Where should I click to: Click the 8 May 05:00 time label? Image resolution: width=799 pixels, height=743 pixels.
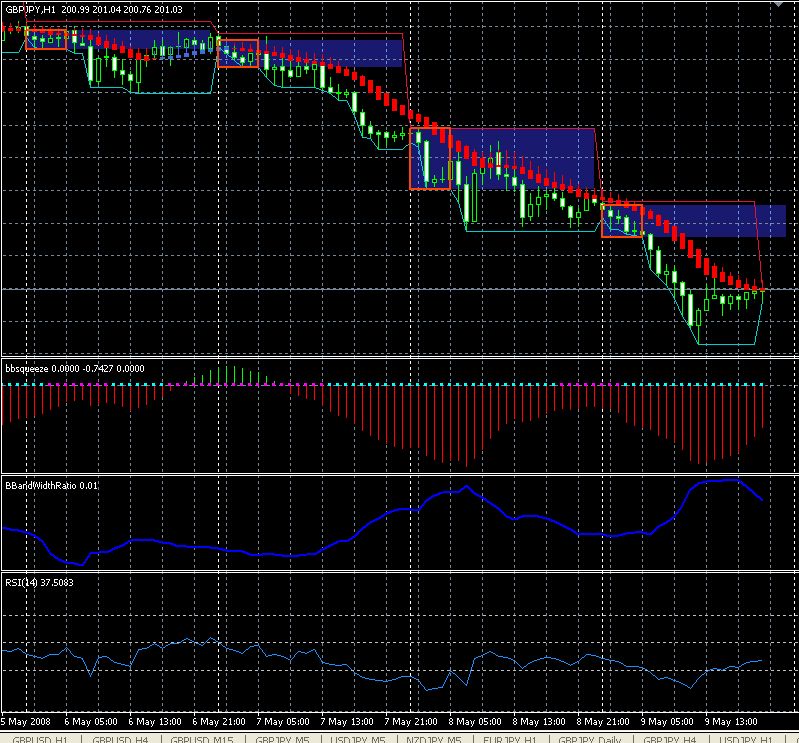(475, 722)
